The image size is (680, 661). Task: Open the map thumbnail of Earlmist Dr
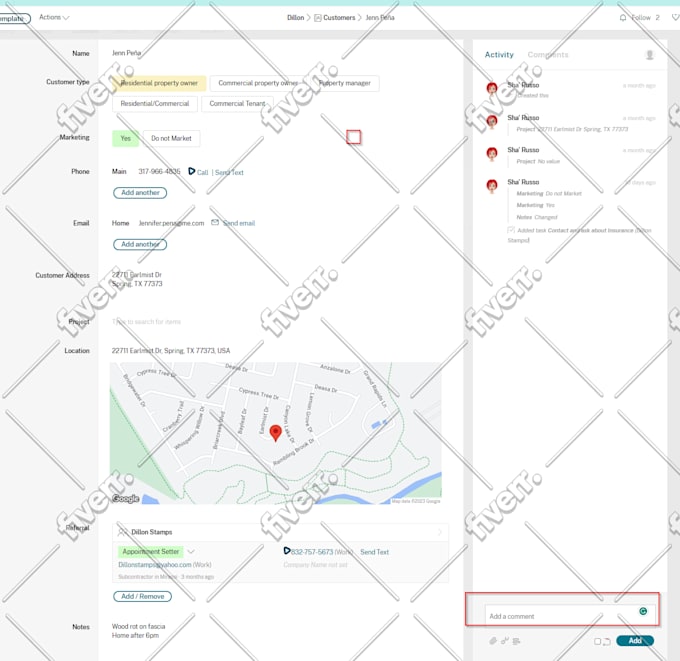276,433
